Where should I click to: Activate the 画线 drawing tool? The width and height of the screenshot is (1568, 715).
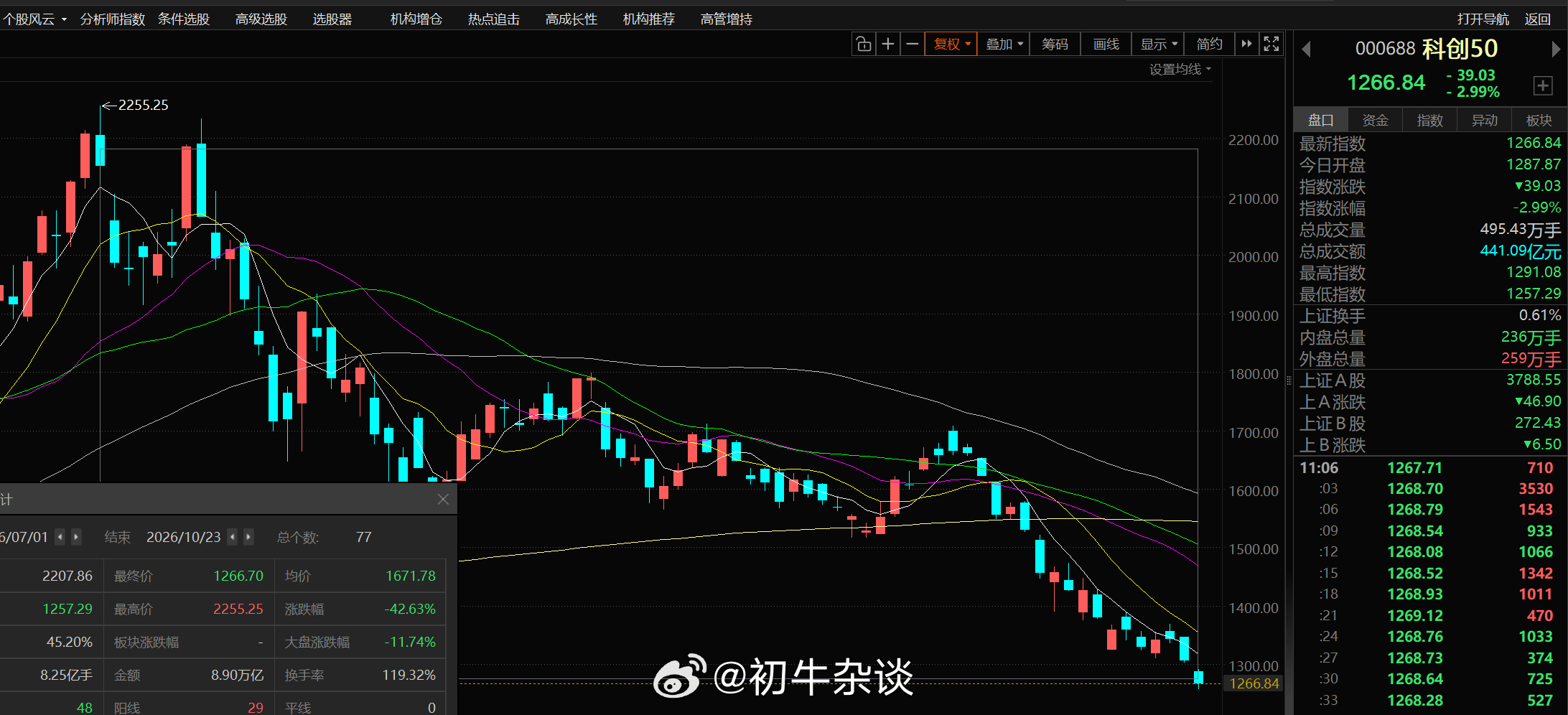1106,45
